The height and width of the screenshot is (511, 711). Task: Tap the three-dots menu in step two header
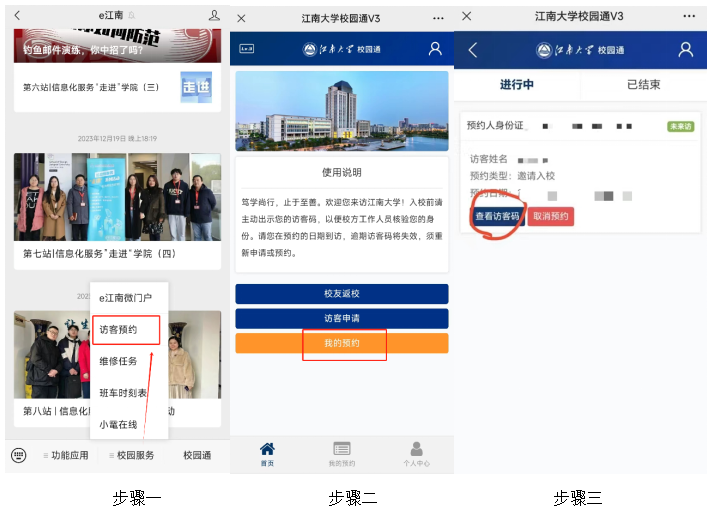tap(438, 18)
